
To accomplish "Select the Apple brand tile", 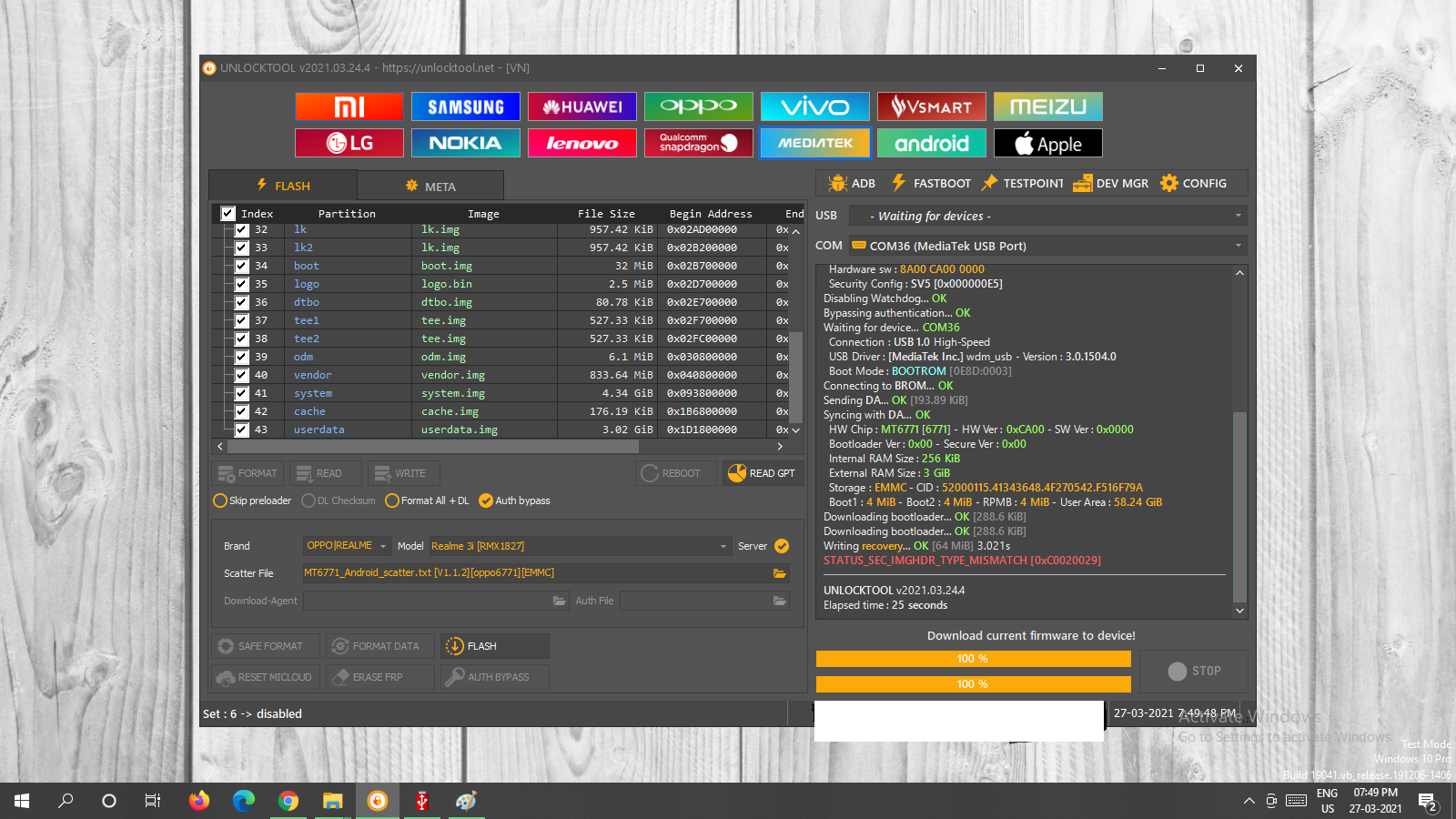I will point(1048,143).
